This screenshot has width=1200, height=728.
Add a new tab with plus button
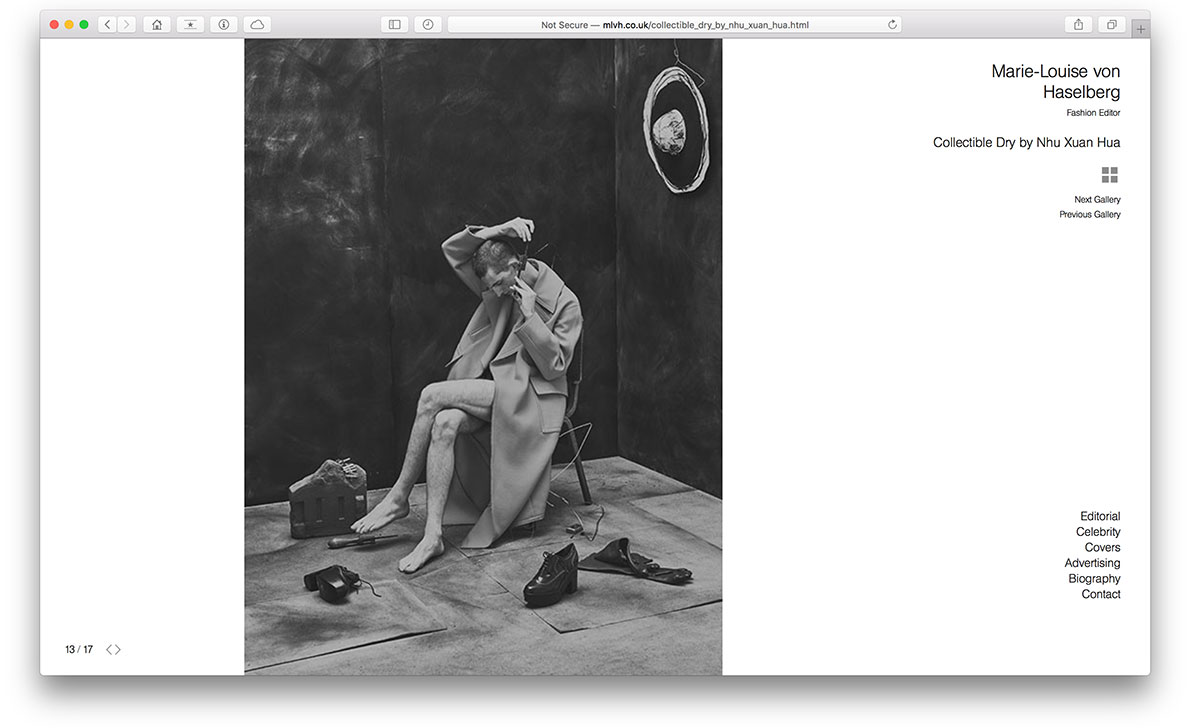coord(1141,29)
